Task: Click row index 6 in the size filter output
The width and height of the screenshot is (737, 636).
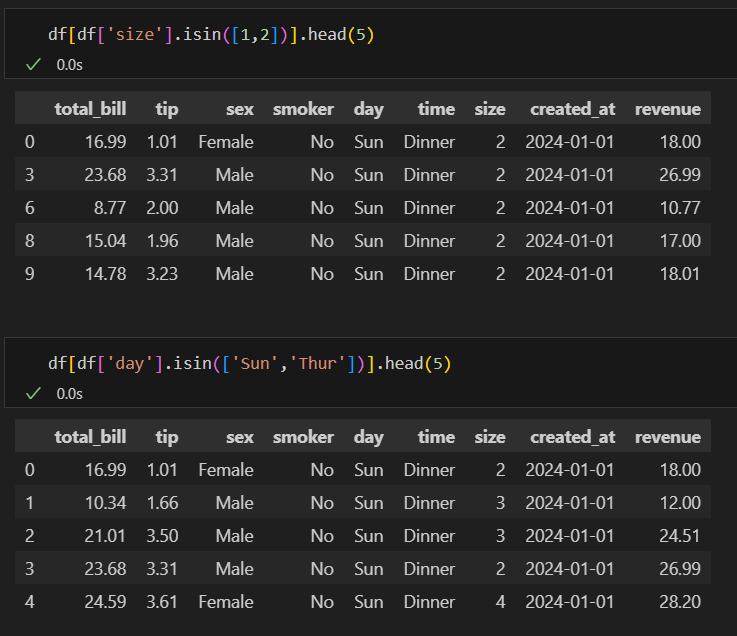Action: coord(30,208)
